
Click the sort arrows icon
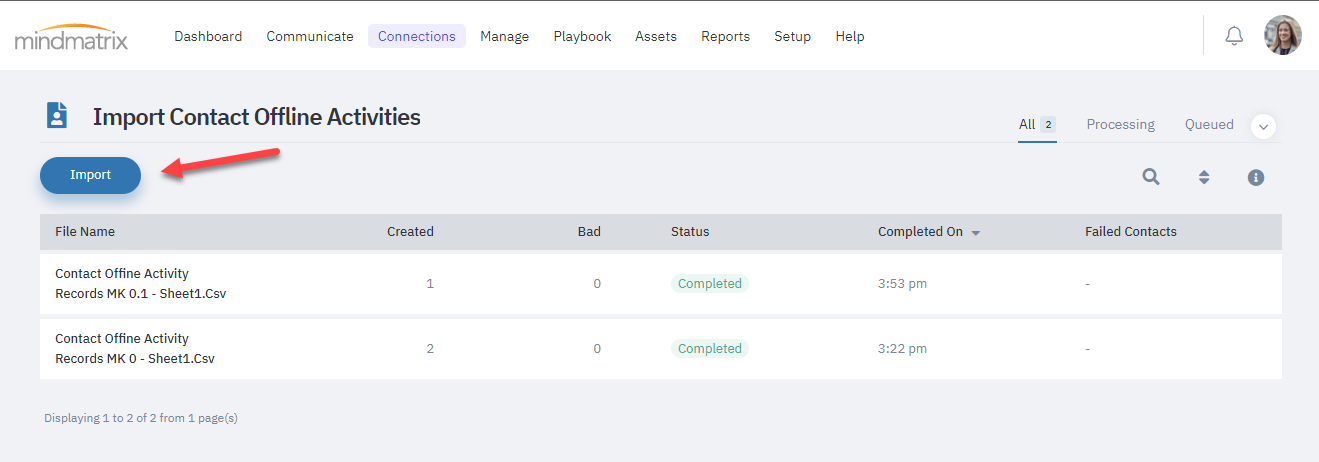[1204, 177]
